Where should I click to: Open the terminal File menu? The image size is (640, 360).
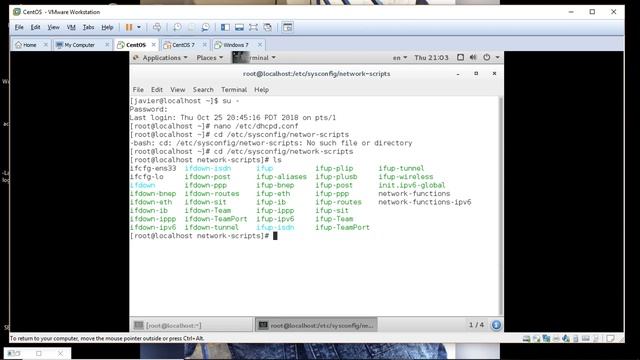[138, 90]
